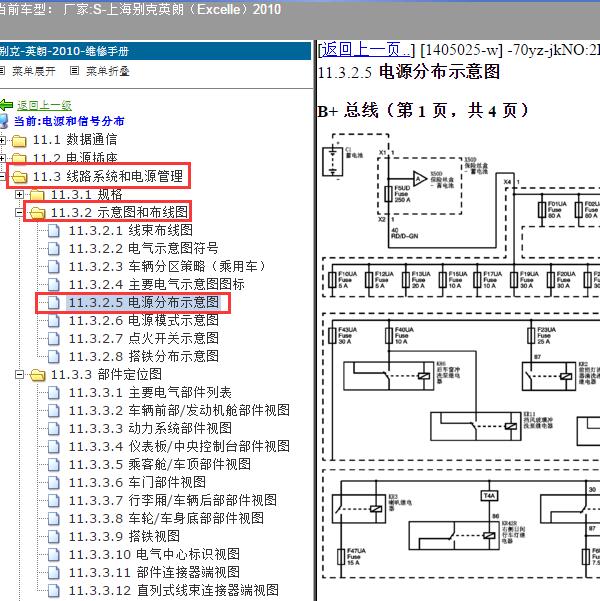Image resolution: width=600 pixels, height=601 pixels.
Task: Open 11.3.2.7 点火开关示意图
Action: click(x=144, y=338)
